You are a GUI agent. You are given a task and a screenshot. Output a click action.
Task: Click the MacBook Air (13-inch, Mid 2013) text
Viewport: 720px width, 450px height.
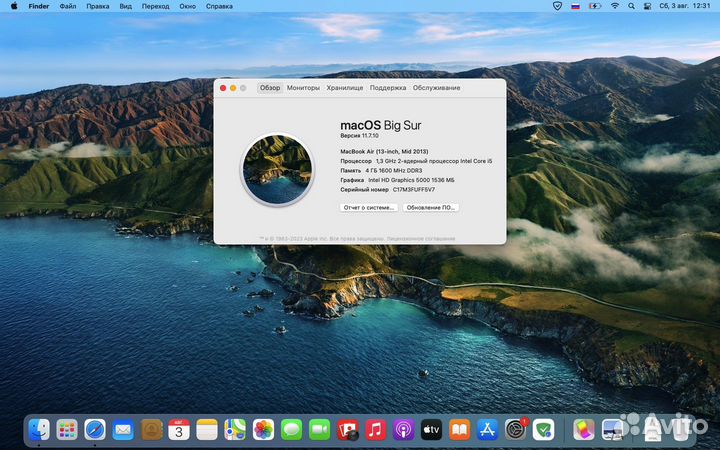point(384,152)
